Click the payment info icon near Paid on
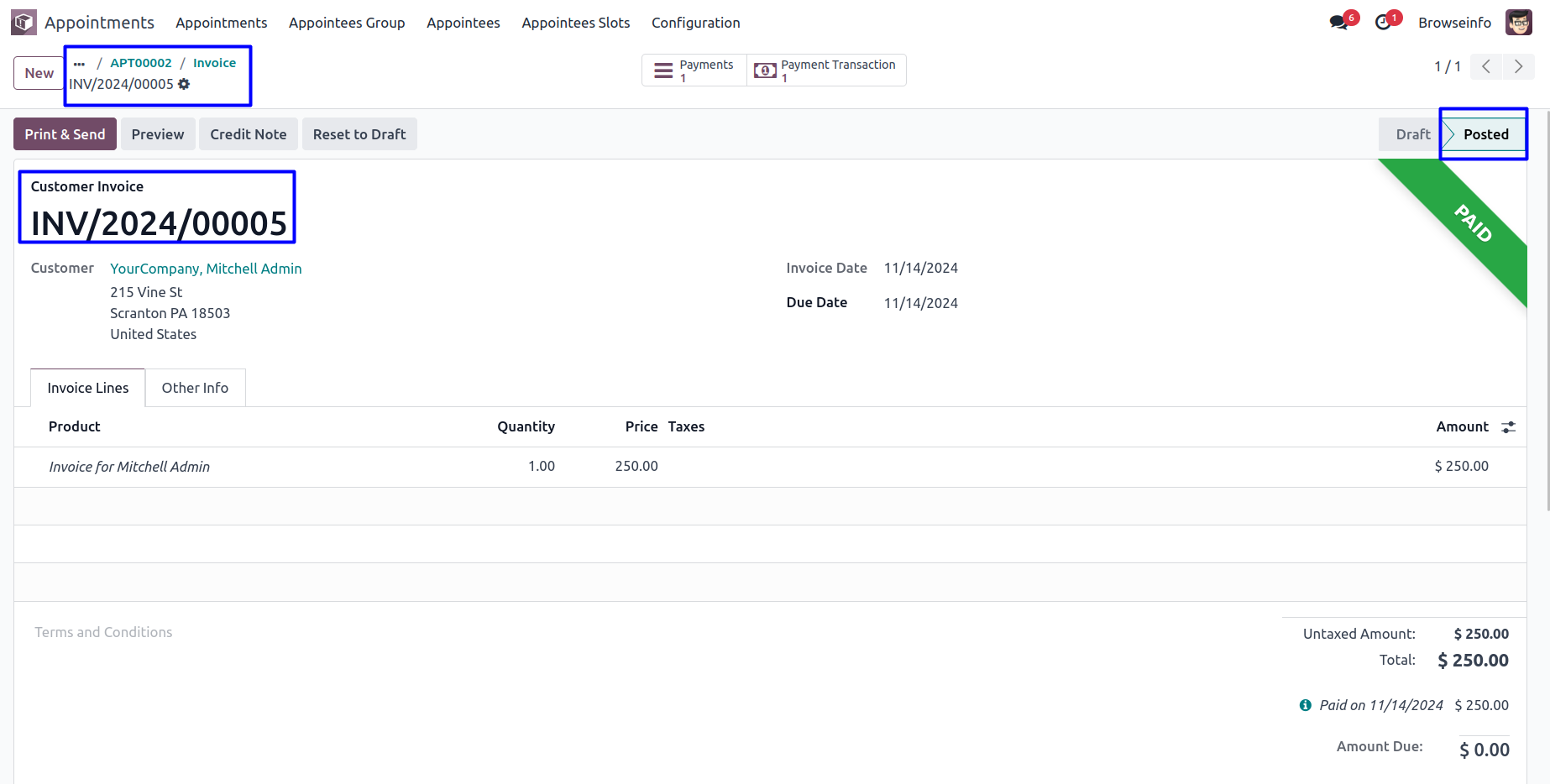Screen dimensions: 1550x784 pos(1305,705)
